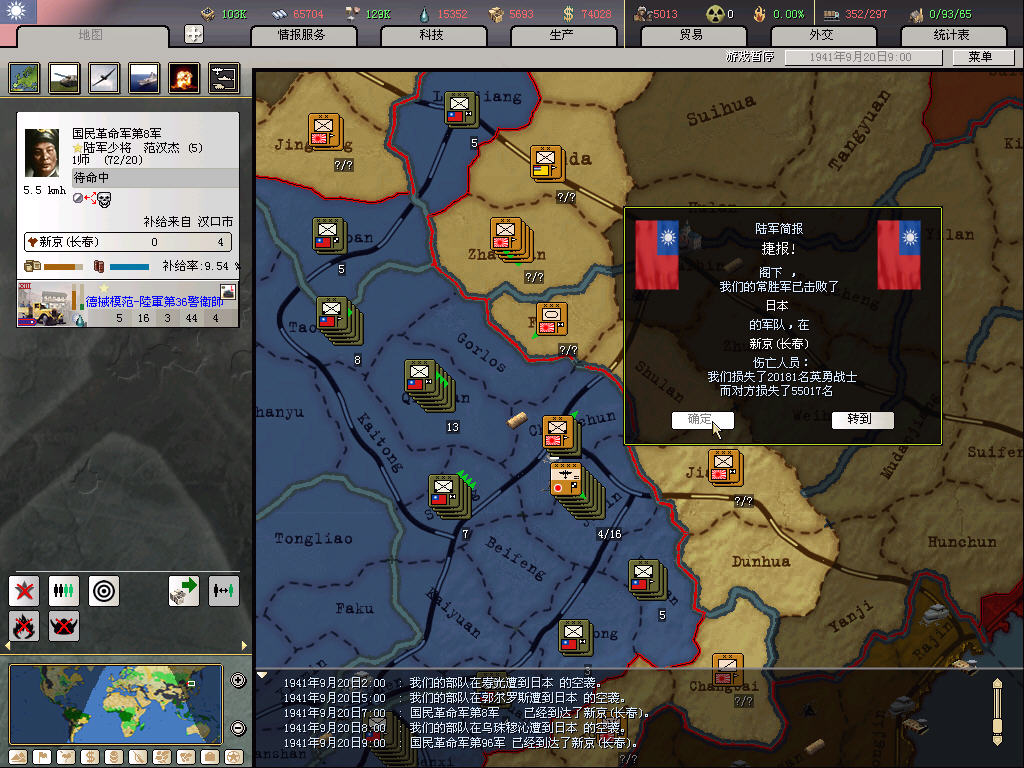Expand order panel with right yellow arrow
Screen dimensions: 1024x768
coord(243,647)
